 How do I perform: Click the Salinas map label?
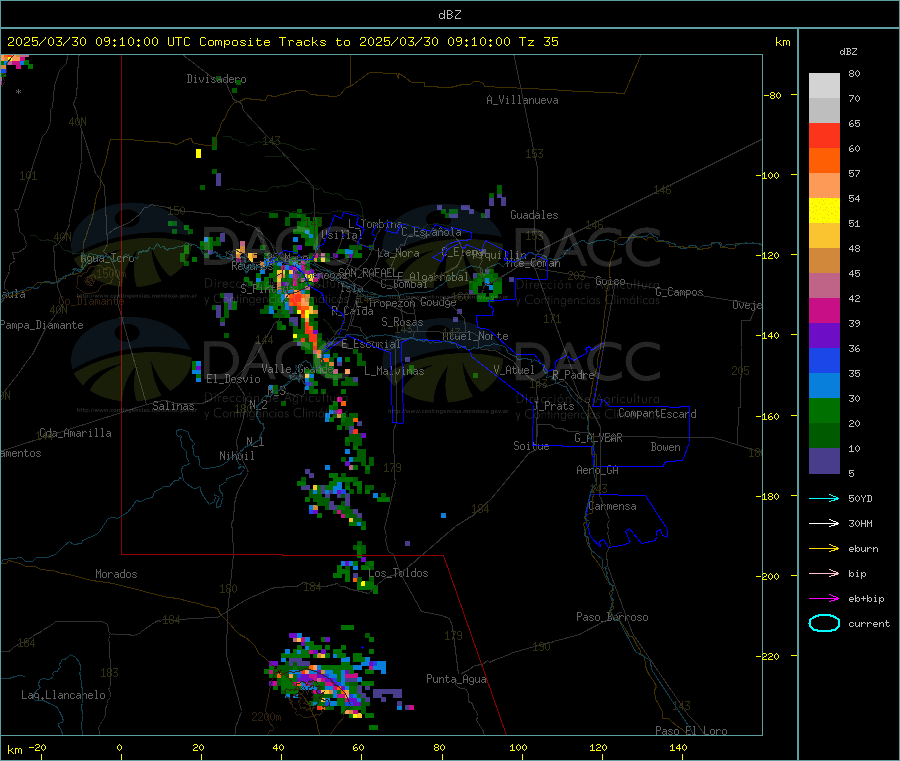(173, 406)
